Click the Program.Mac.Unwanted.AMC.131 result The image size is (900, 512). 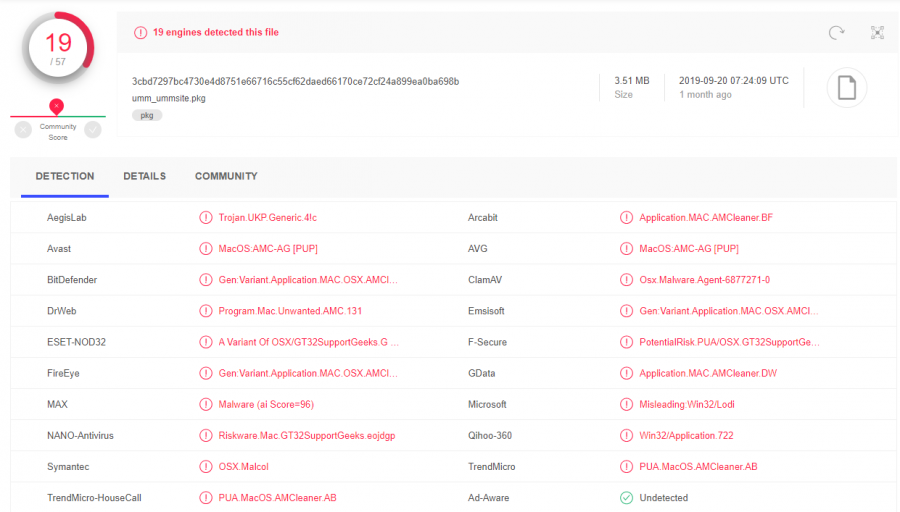[x=290, y=311]
